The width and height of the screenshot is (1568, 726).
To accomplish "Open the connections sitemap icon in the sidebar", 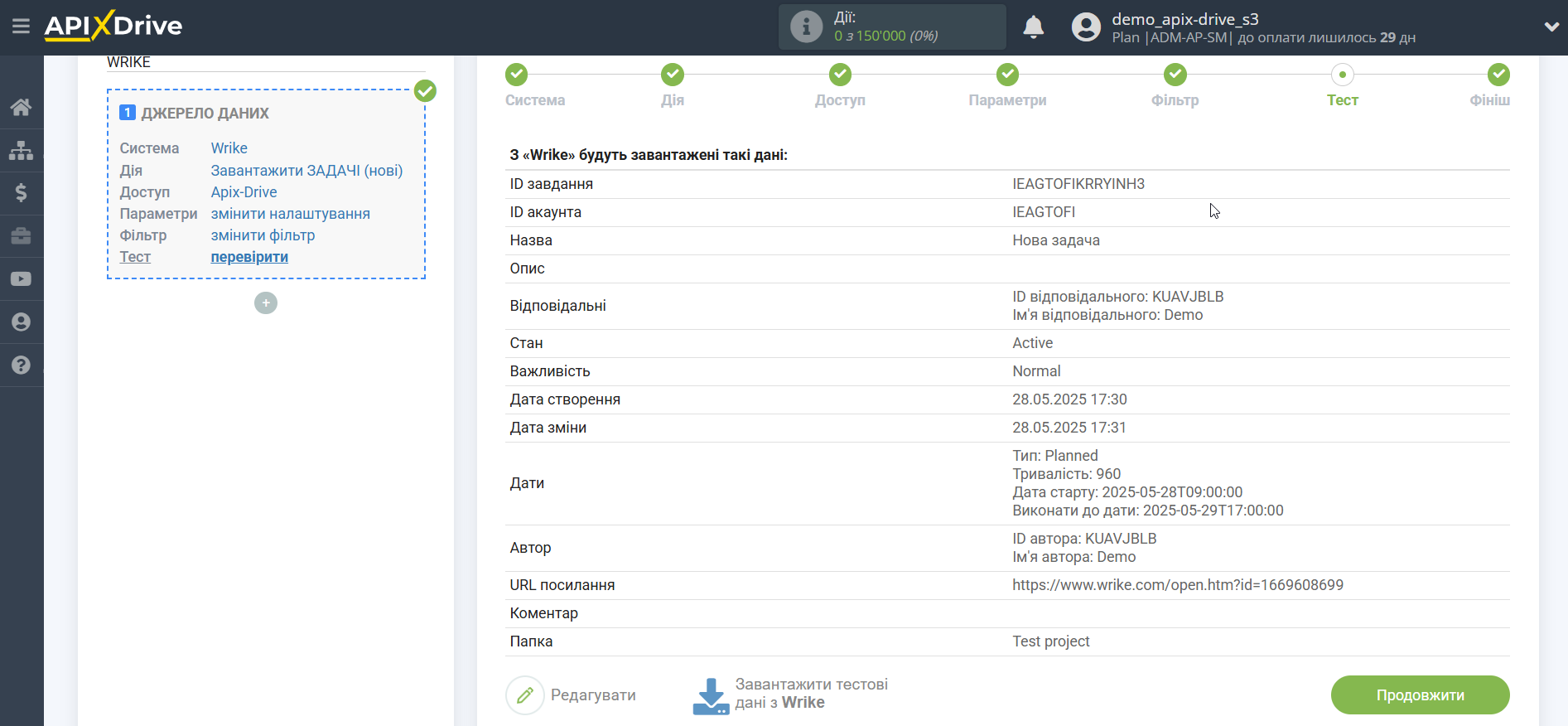I will click(x=22, y=150).
